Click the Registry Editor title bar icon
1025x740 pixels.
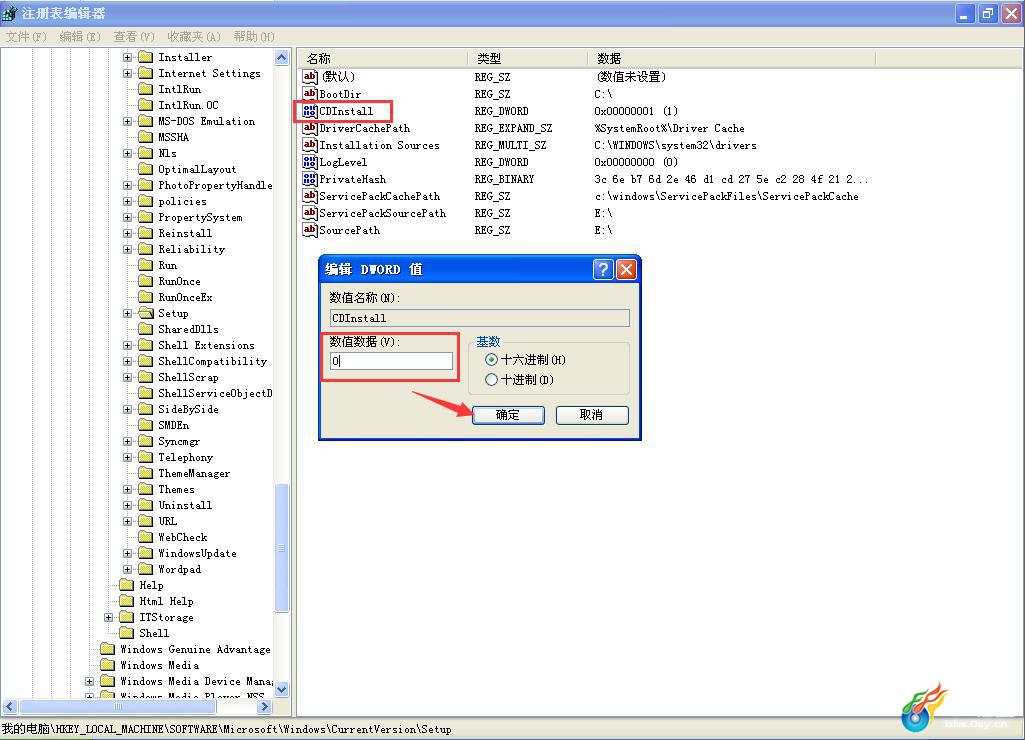tap(9, 13)
